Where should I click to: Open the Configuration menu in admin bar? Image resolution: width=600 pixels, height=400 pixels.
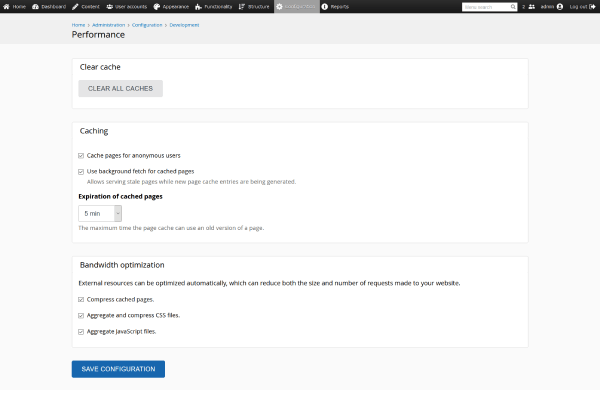click(297, 6)
